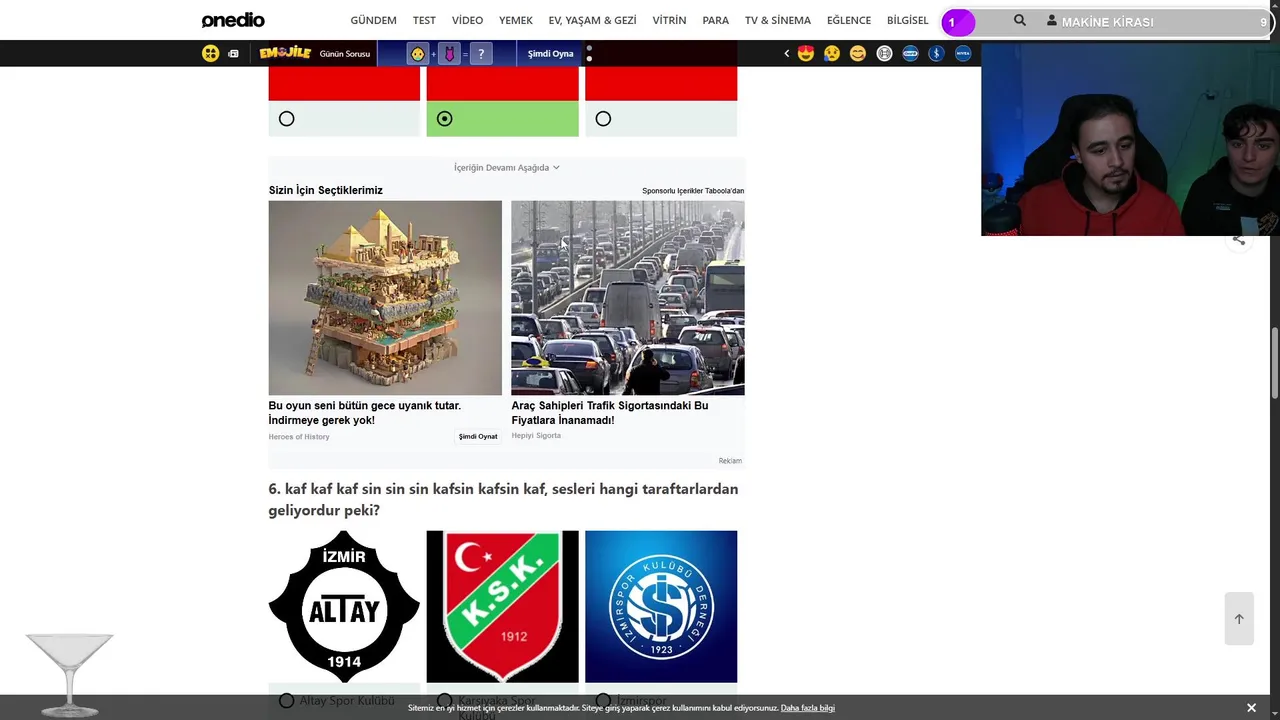Screen dimensions: 1280x720
Task: Click the Hepiyi Sigorta source text
Action: coord(536,436)
